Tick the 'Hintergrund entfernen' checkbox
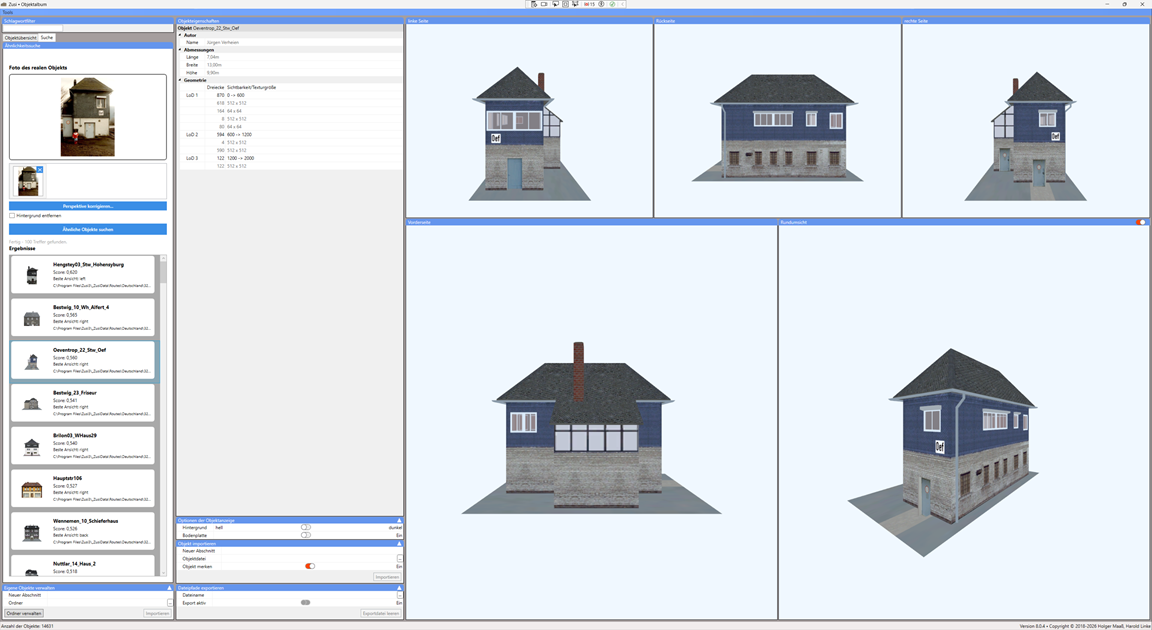Viewport: 1152px width, 630px height. tap(12, 216)
